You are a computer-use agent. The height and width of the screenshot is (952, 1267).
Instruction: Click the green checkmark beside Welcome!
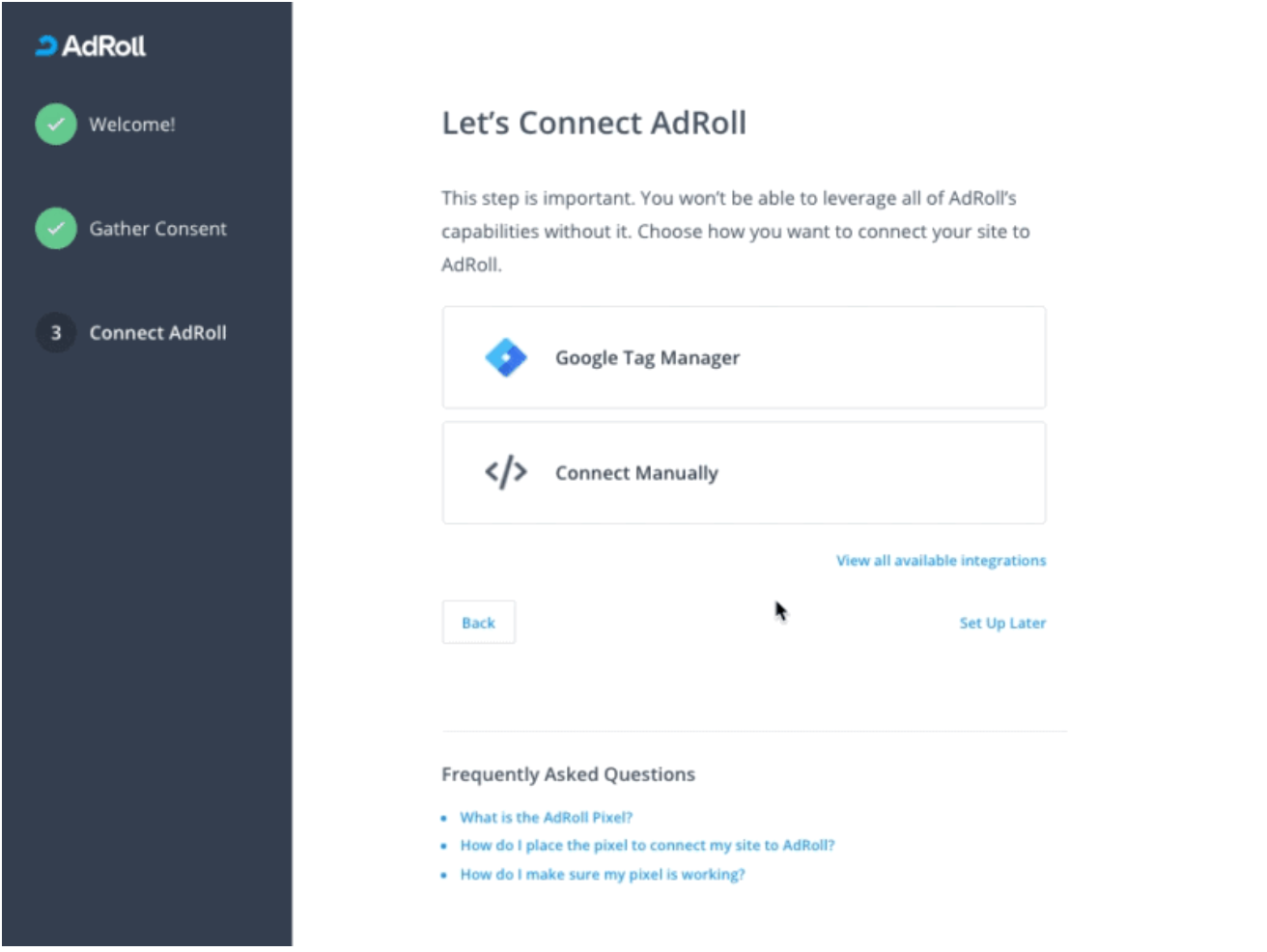(55, 124)
